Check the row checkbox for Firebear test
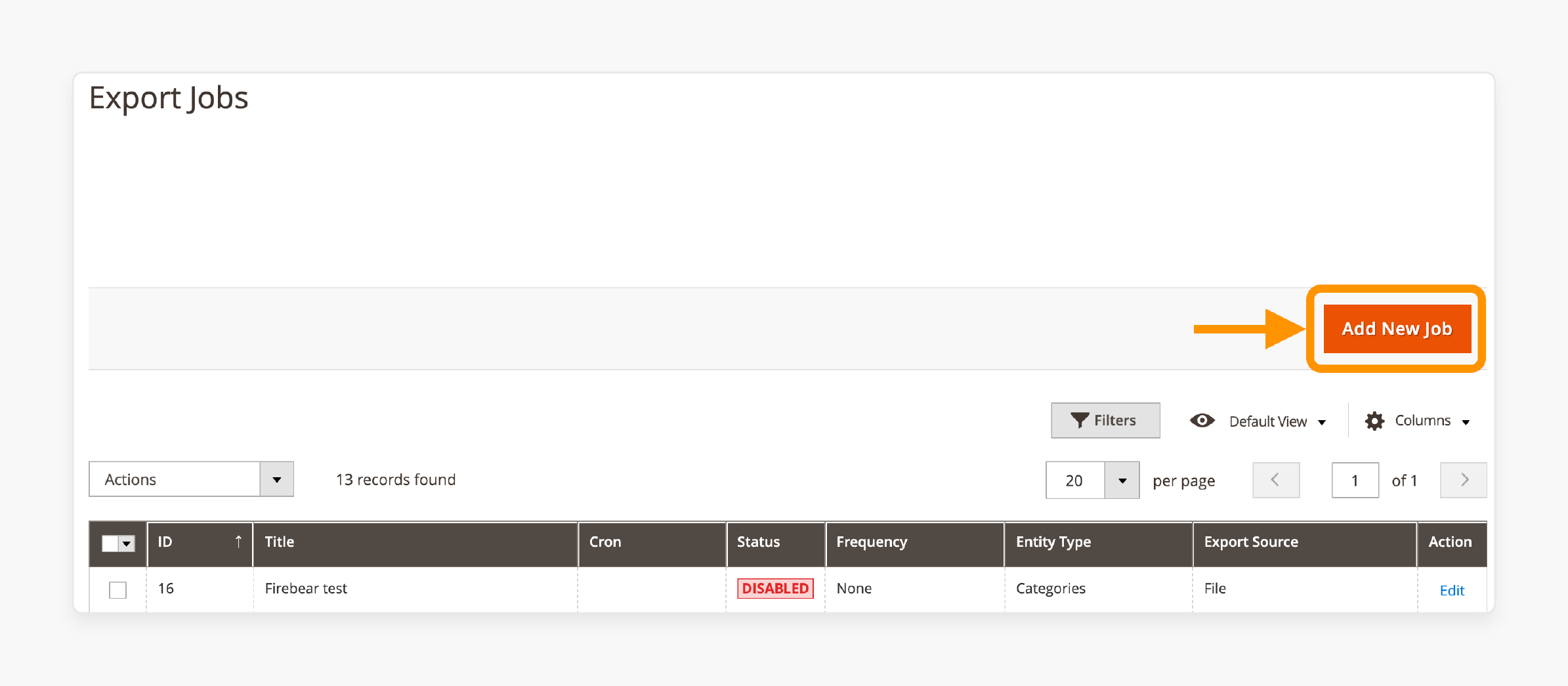The width and height of the screenshot is (1568, 686). coord(117,590)
